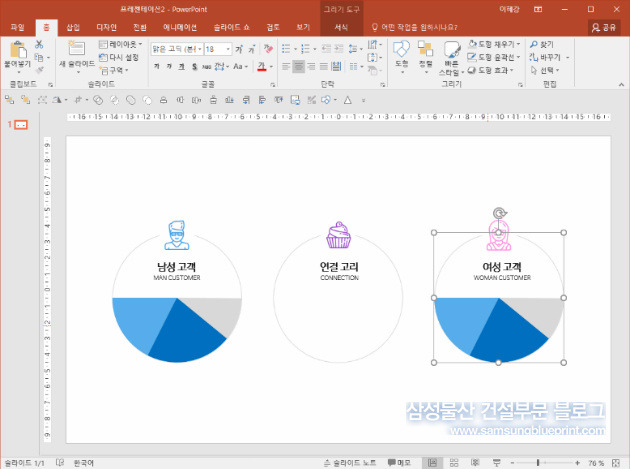
Task: Toggle italic formatting
Action: [x=169, y=66]
